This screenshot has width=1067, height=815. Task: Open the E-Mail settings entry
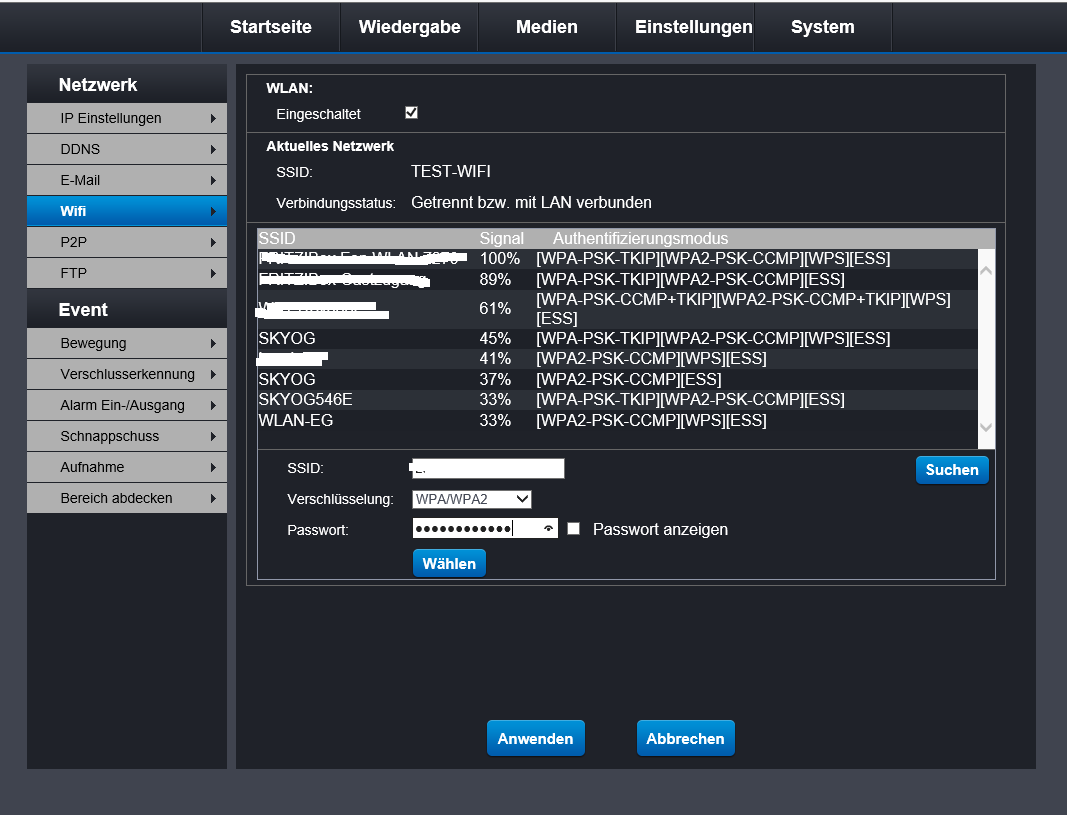127,181
